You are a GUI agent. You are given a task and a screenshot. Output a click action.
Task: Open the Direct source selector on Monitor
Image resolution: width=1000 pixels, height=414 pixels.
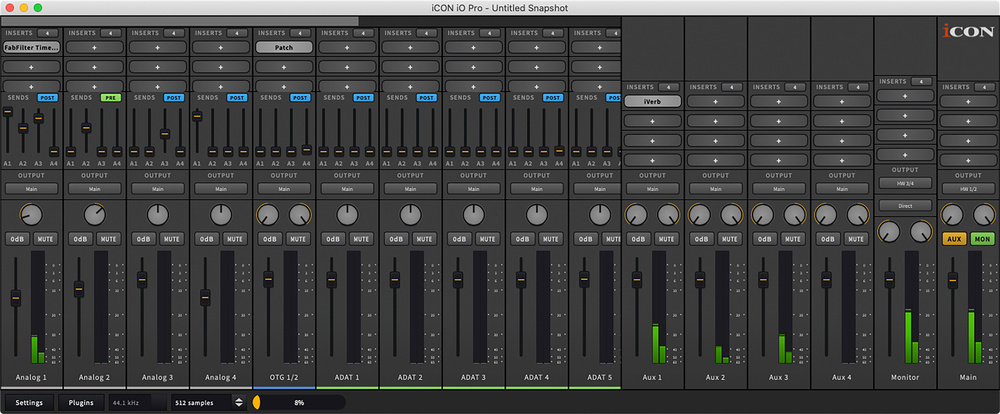coord(905,206)
